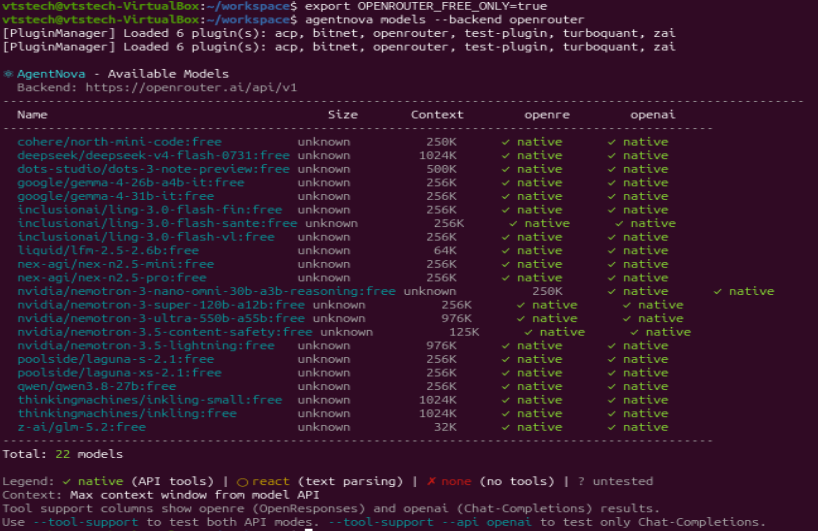Click google/gemma-4-31b-it:free model name

point(116,196)
